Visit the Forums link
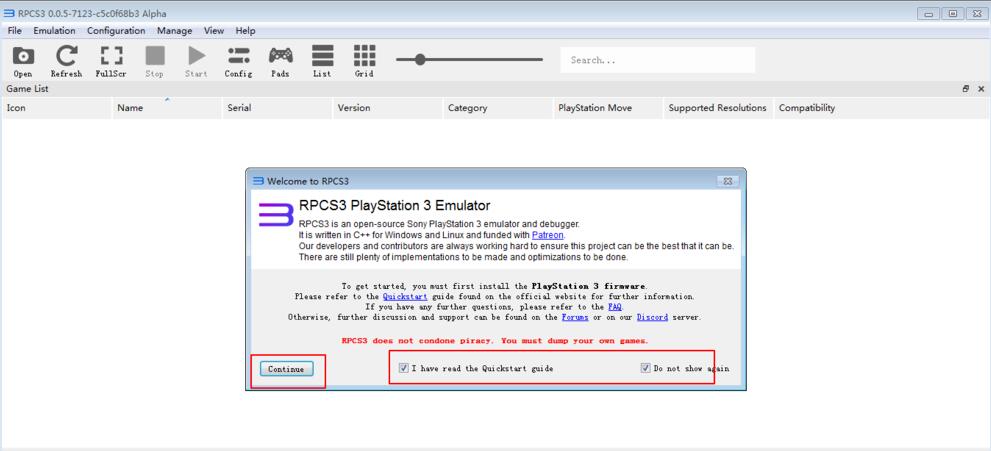Image resolution: width=991 pixels, height=451 pixels. click(575, 318)
